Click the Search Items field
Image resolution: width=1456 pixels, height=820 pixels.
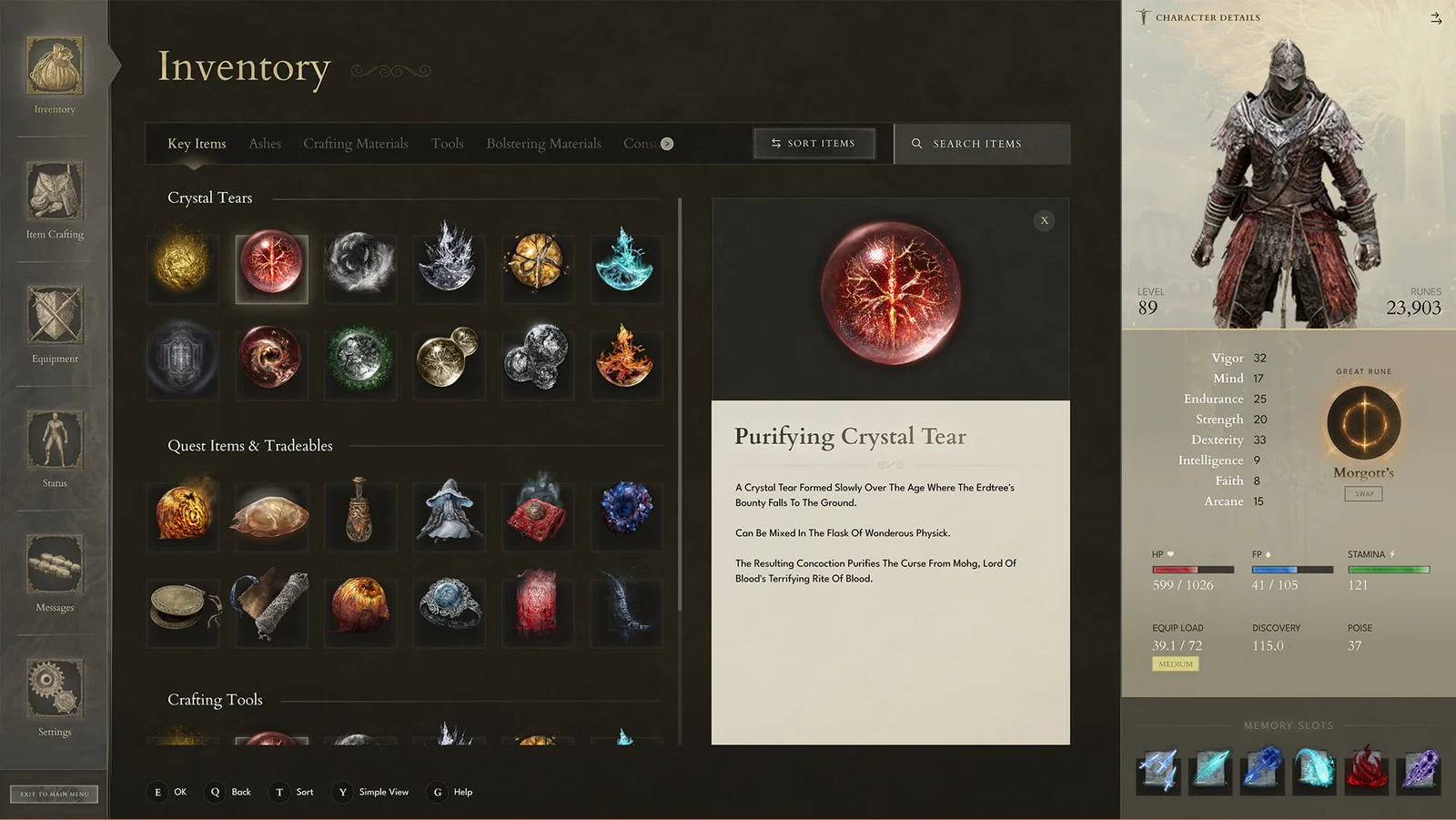[982, 144]
